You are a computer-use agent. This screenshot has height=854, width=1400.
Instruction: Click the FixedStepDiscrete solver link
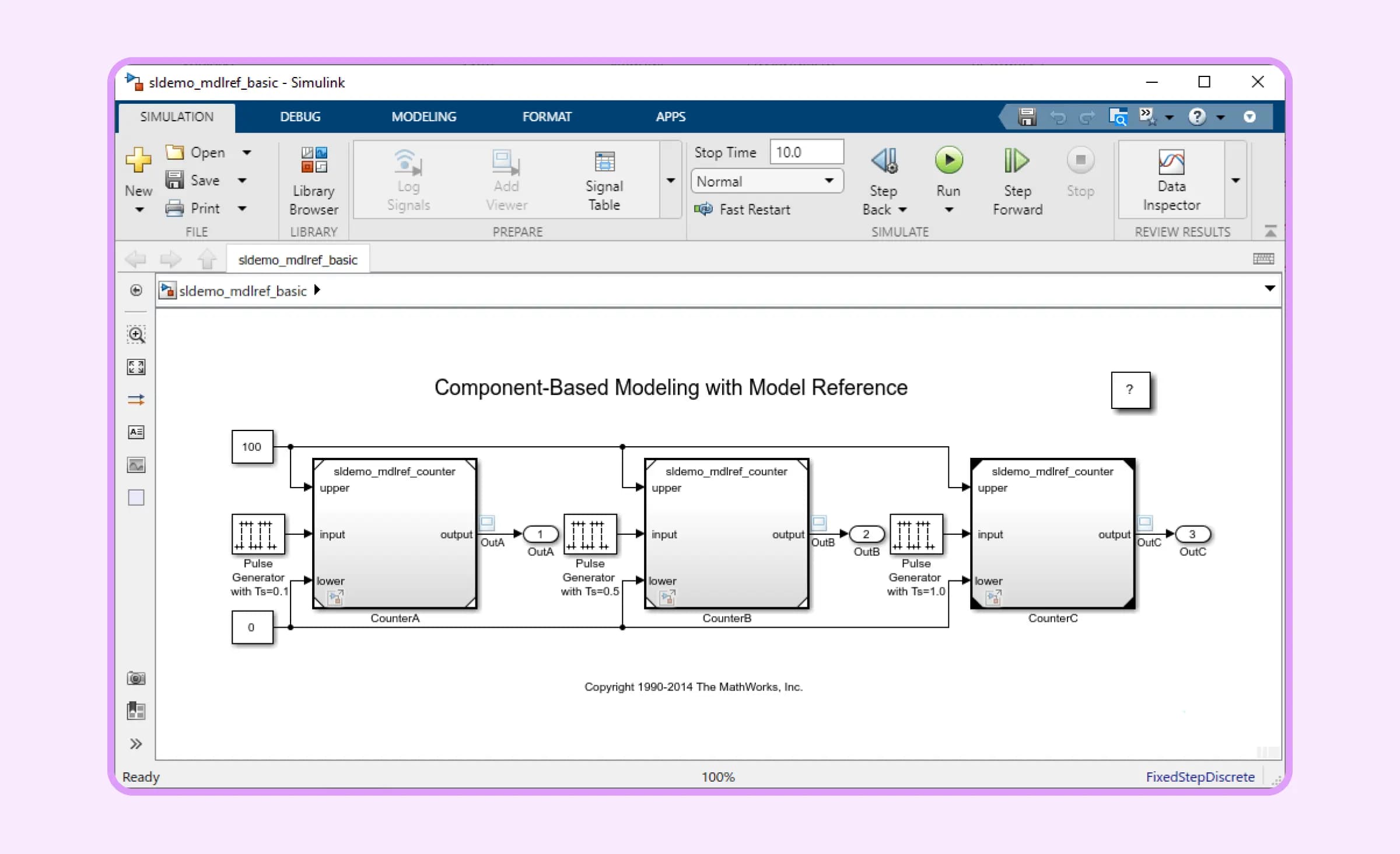[x=1199, y=777]
